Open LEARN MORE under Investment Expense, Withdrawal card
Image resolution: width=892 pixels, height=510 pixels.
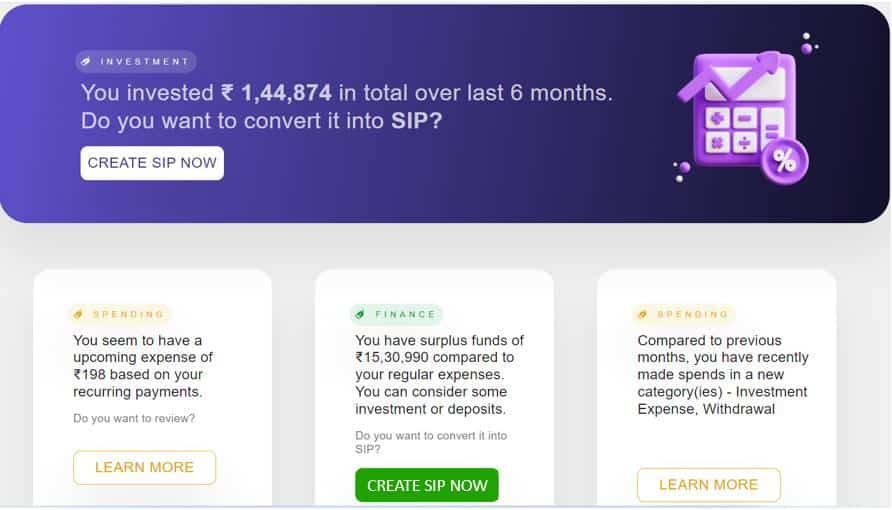[709, 484]
